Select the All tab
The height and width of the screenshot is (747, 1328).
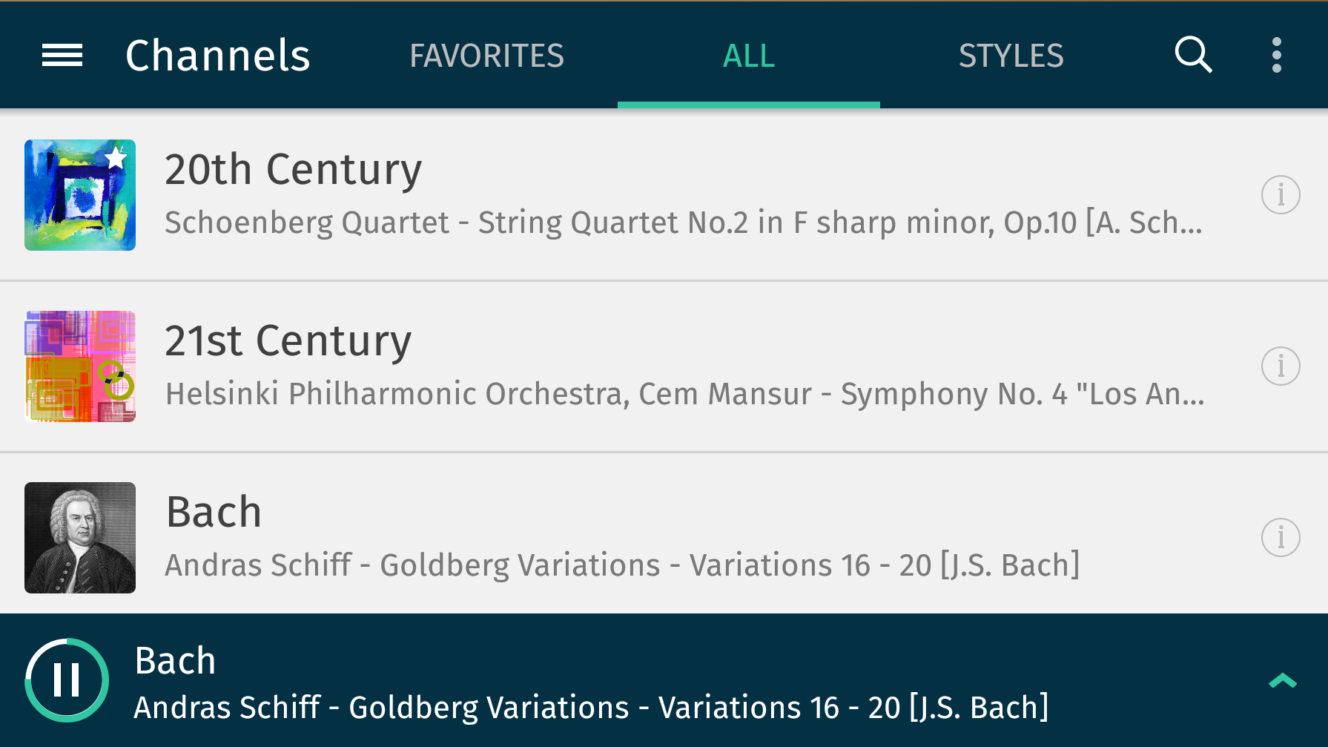click(749, 55)
